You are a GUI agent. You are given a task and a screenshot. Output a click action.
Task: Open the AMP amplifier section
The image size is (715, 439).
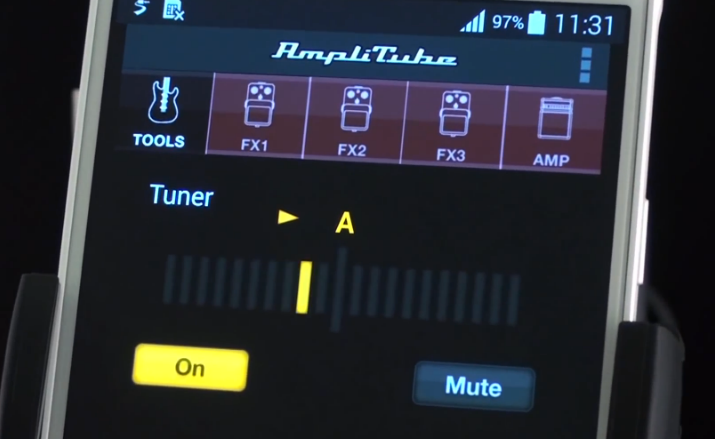point(551,126)
